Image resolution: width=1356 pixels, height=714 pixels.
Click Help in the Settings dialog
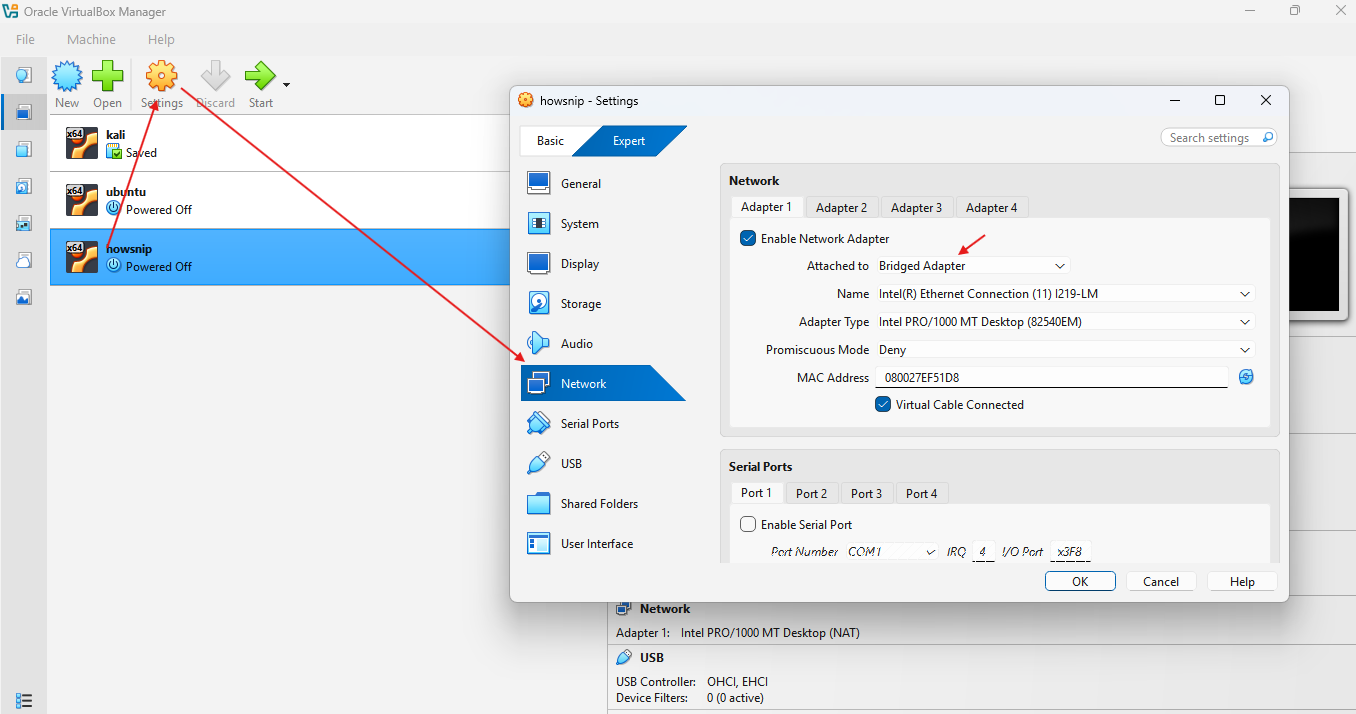pos(1242,582)
